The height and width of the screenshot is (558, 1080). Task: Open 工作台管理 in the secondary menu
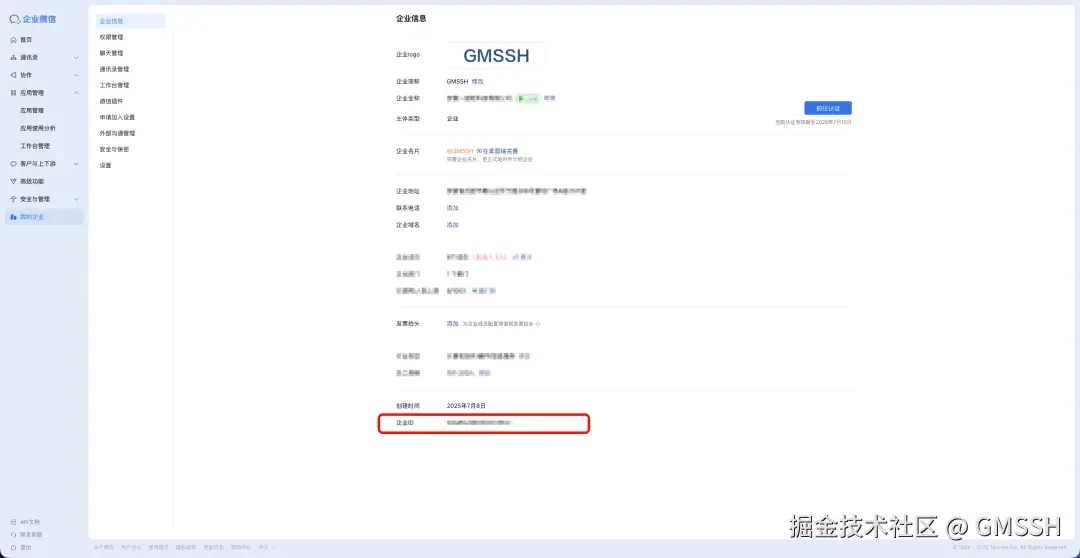tap(114, 85)
